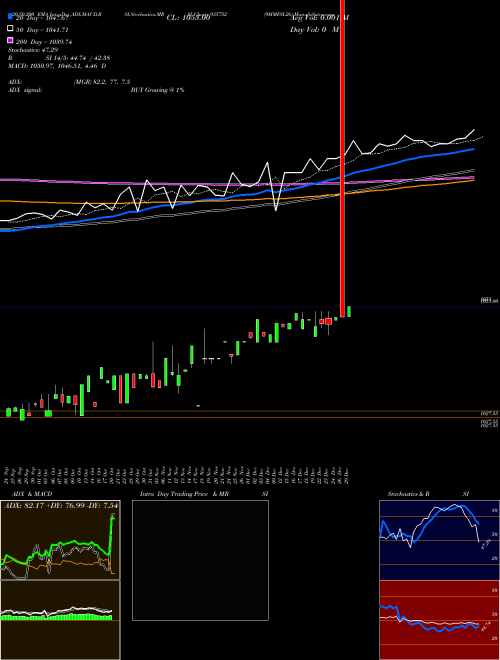The width and height of the screenshot is (500, 660).
Task: Click the 'Day Vol: 0 M' readout
Action: [314, 29]
